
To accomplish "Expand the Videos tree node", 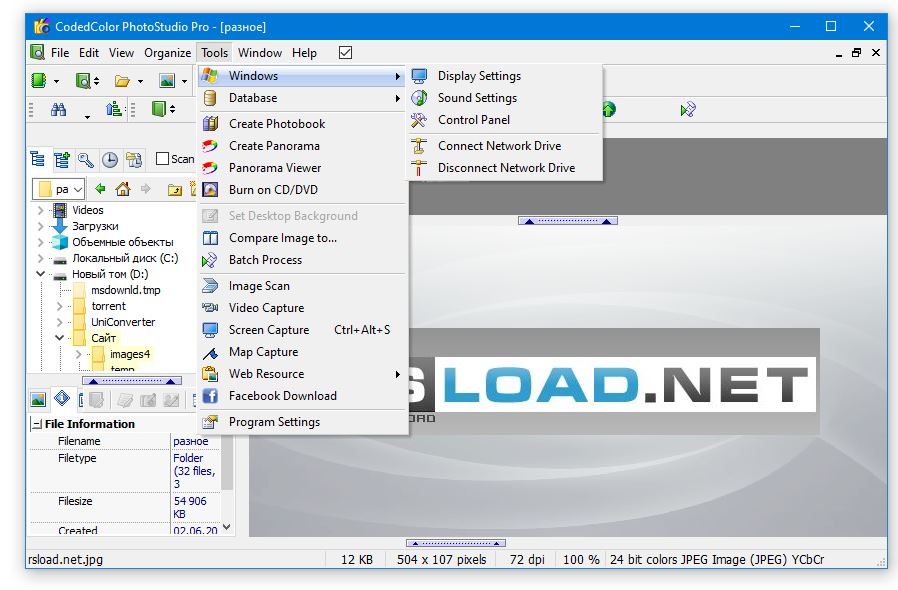I will [40, 210].
